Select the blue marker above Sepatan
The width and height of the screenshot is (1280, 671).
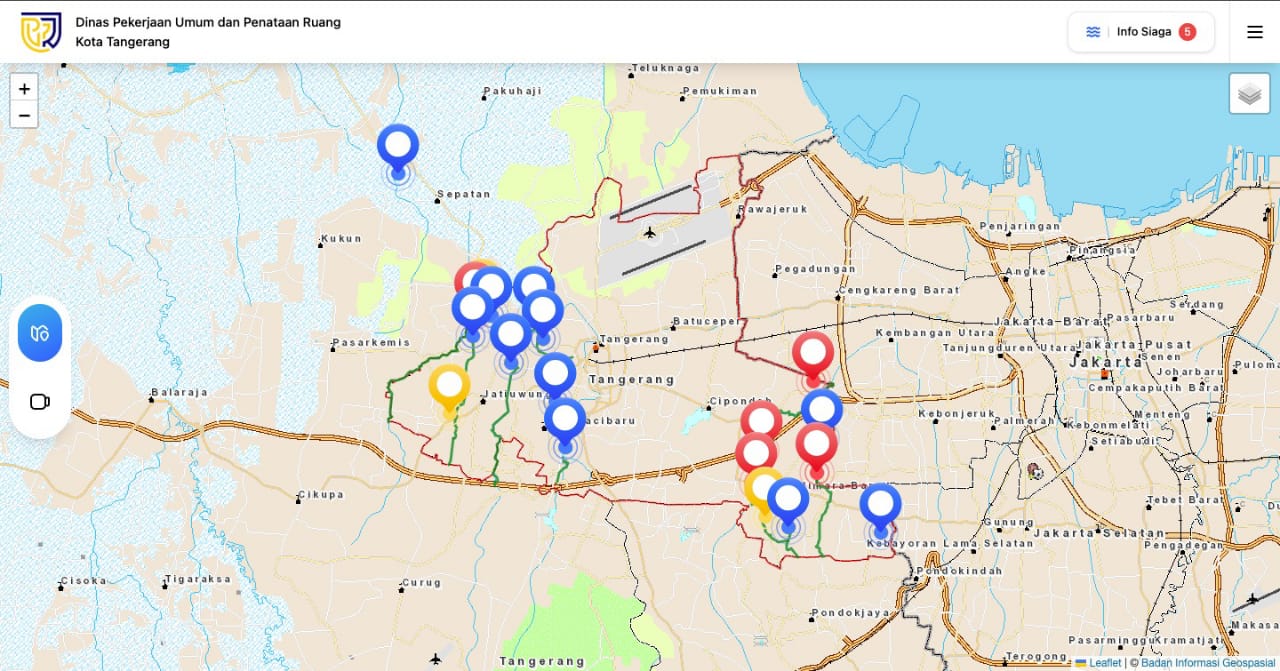(398, 147)
